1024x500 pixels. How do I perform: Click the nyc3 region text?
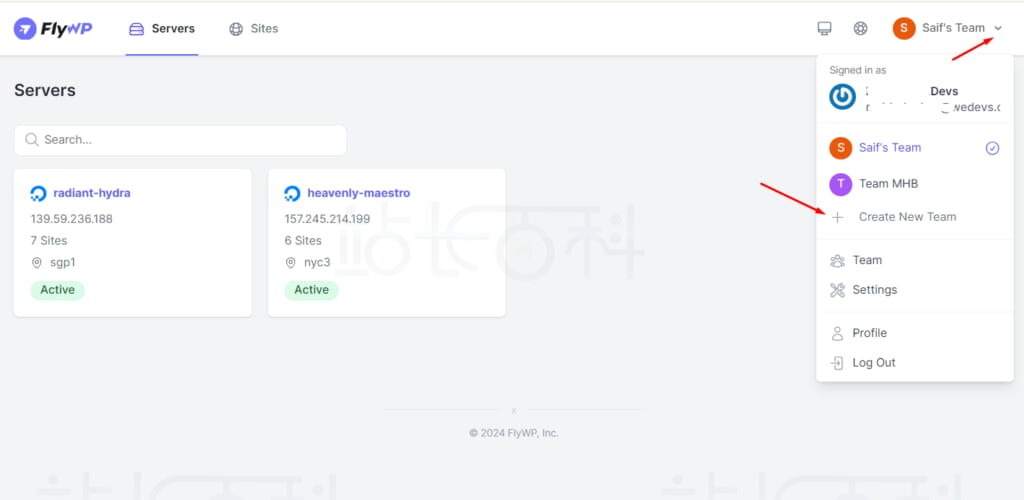(317, 262)
